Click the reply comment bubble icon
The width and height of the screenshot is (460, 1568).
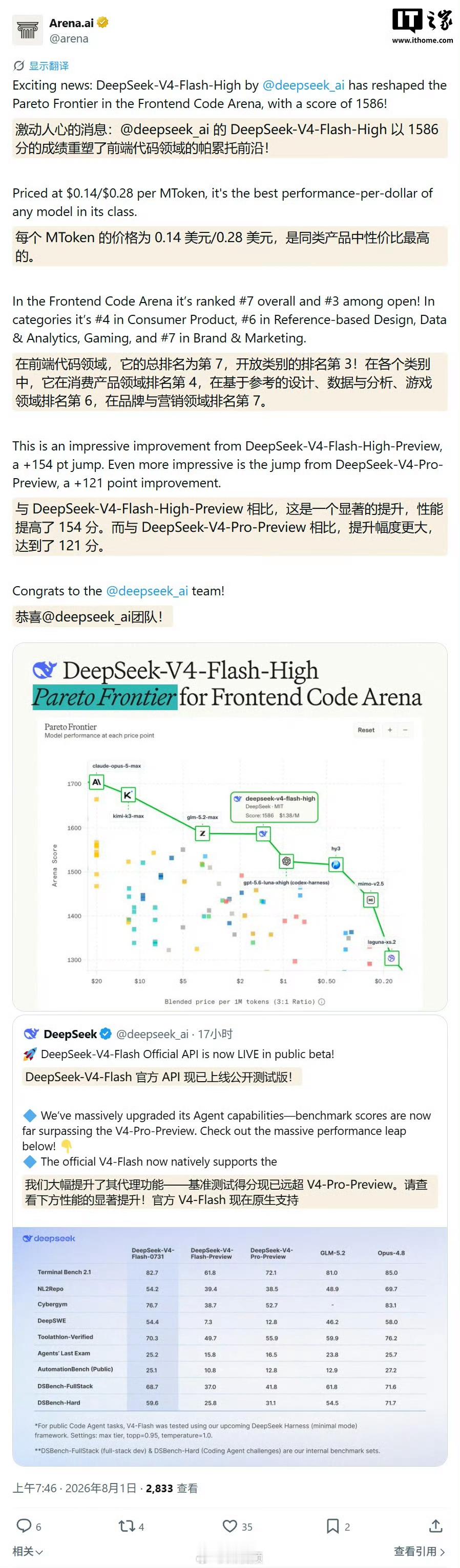(24, 1525)
